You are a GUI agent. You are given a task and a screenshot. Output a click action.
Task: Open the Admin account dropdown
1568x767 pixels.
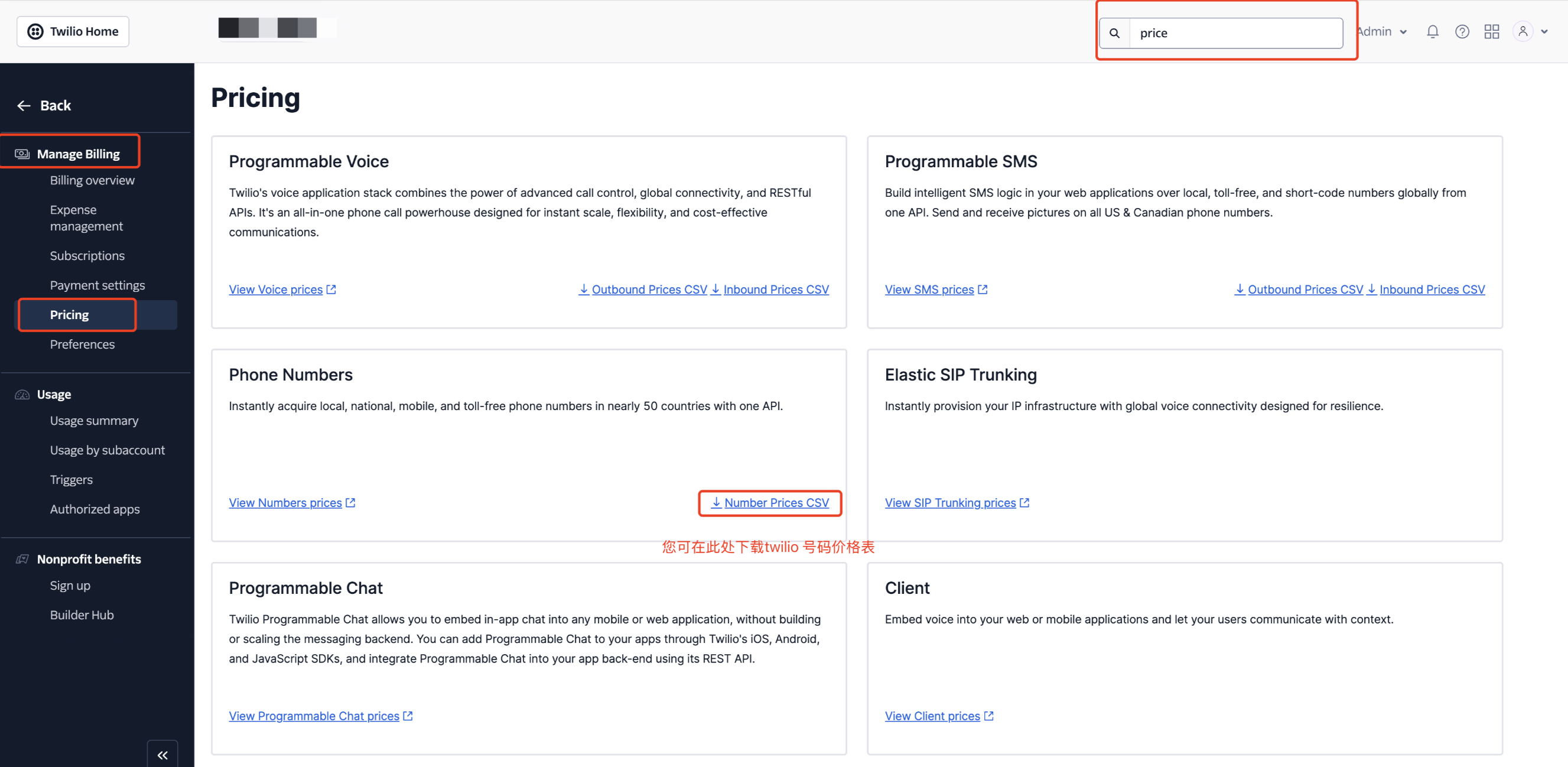[1381, 32]
